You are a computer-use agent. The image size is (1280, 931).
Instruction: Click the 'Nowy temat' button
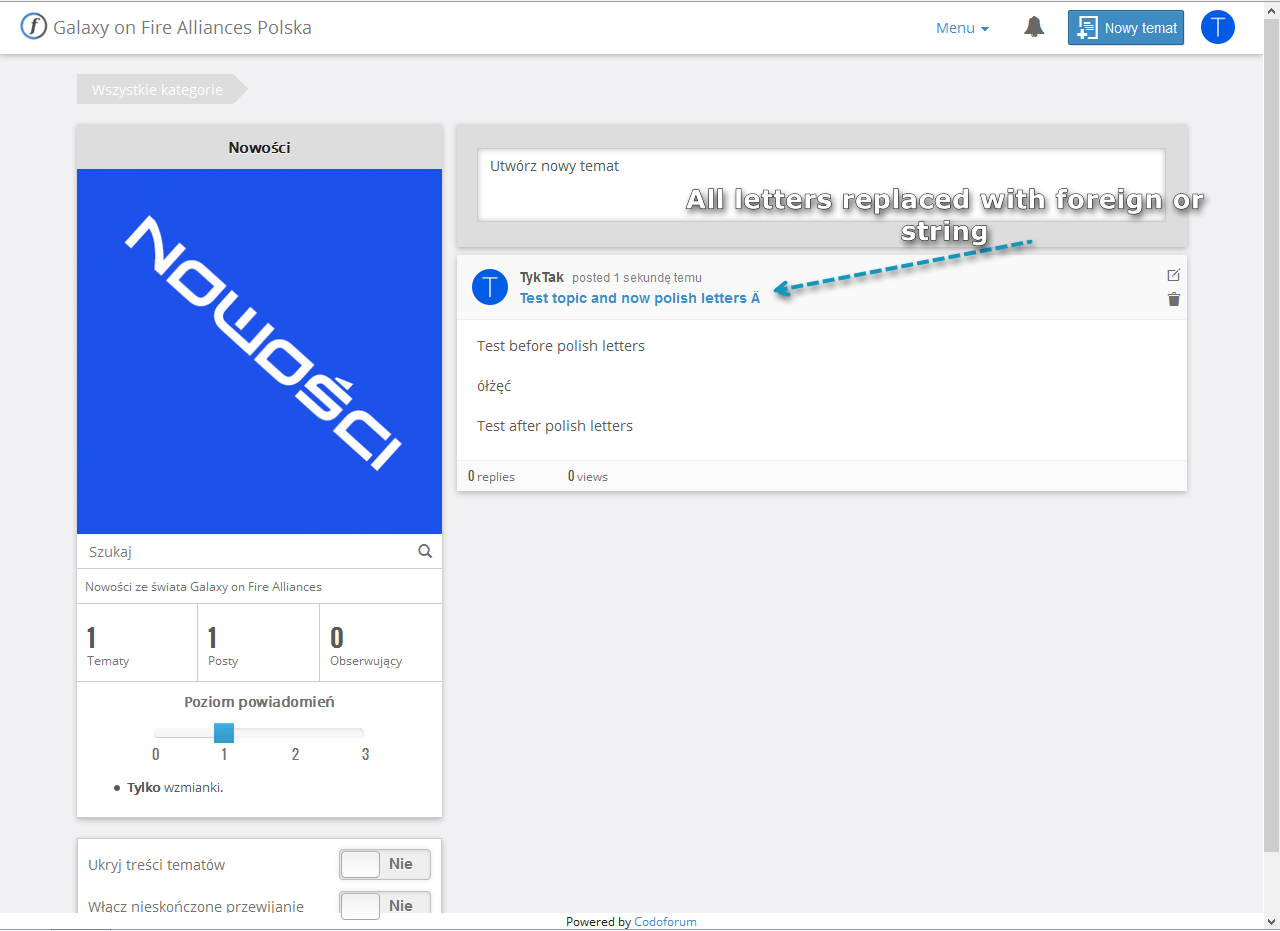[x=1126, y=28]
